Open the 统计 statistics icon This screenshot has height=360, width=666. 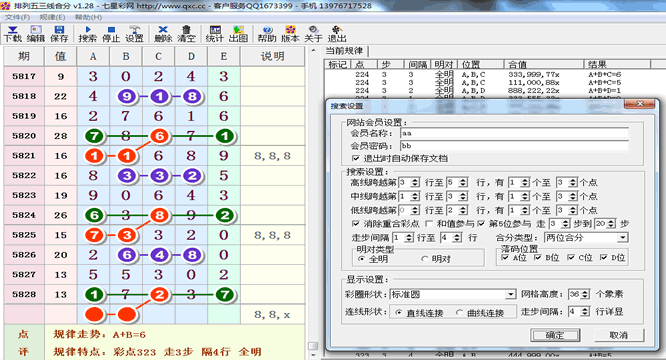tap(215, 34)
